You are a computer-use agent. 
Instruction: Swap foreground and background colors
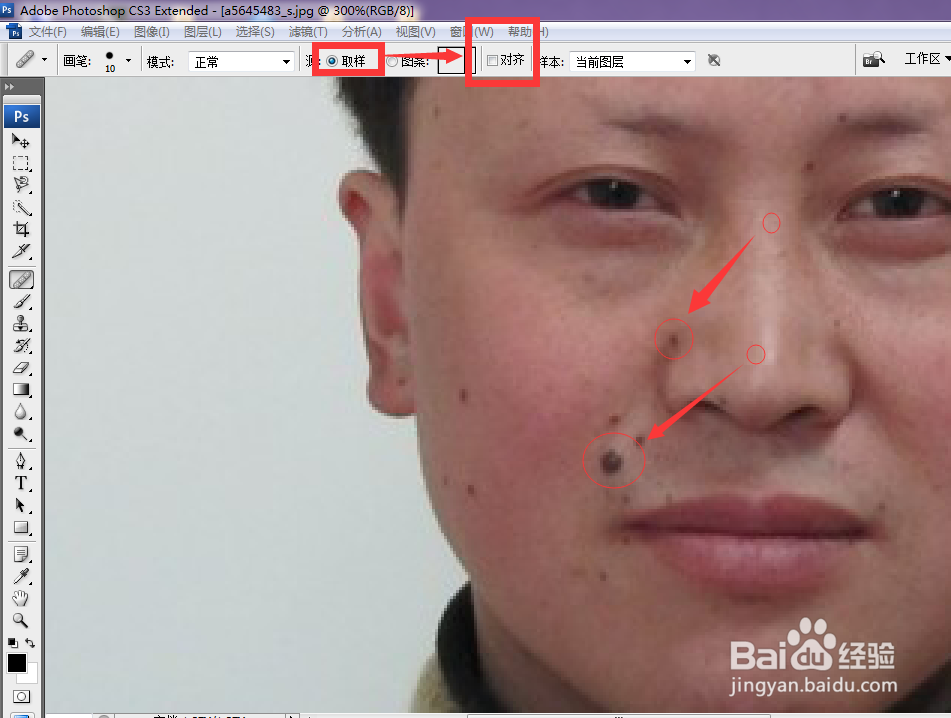click(x=30, y=643)
